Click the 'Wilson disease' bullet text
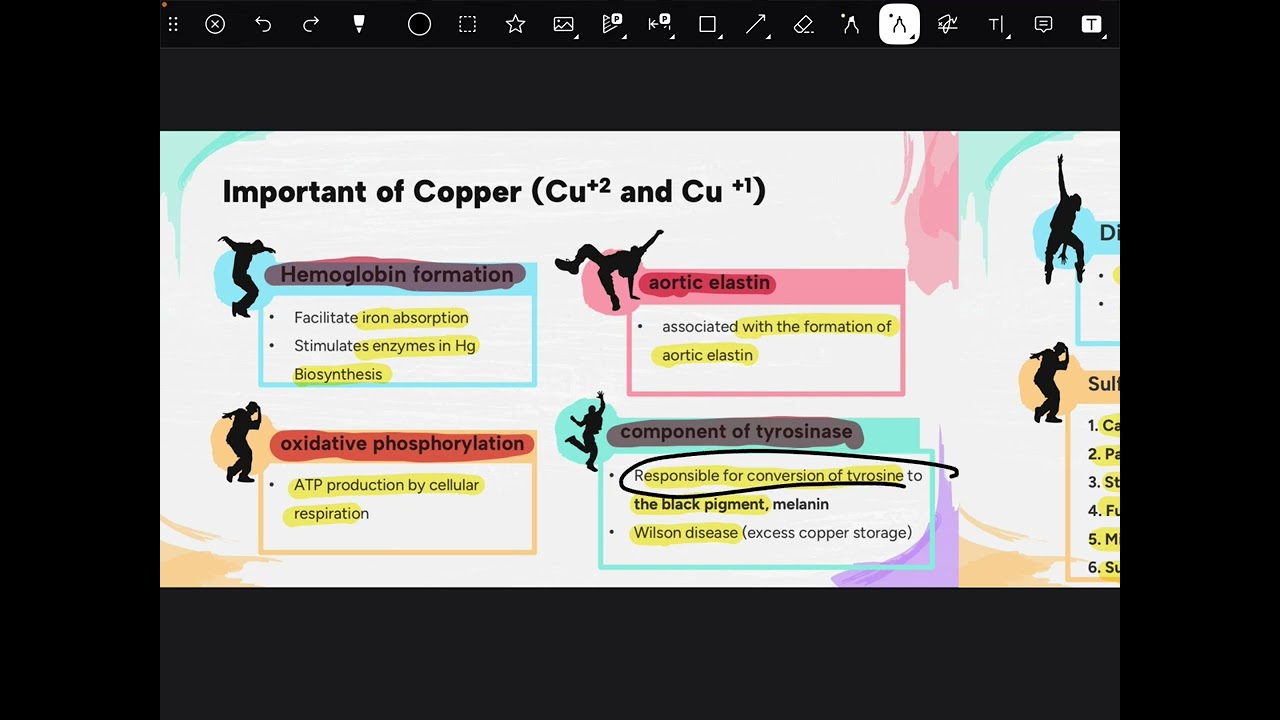 tap(686, 533)
